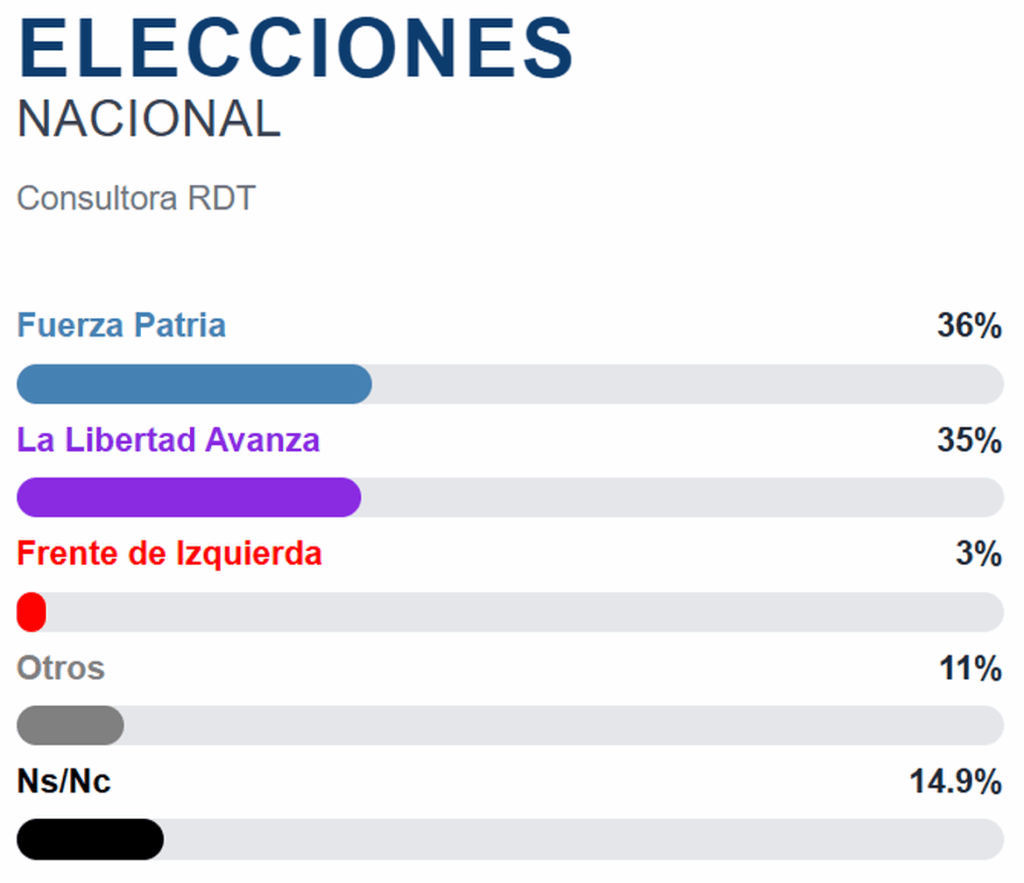Select the Frente de Izquierda label
The image size is (1024, 883).
click(x=169, y=554)
